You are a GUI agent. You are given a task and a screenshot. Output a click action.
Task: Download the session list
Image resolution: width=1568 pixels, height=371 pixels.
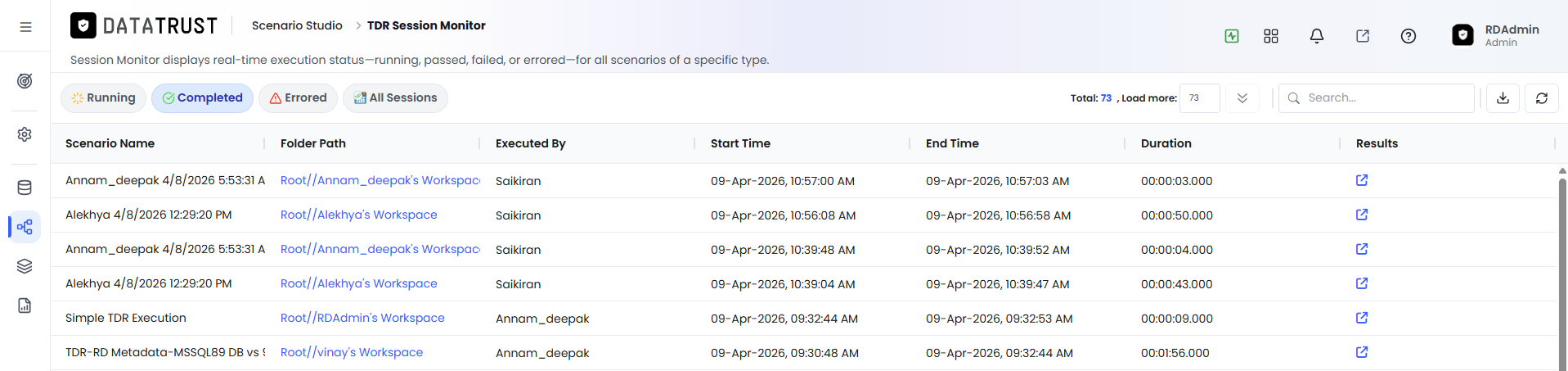tap(1503, 98)
